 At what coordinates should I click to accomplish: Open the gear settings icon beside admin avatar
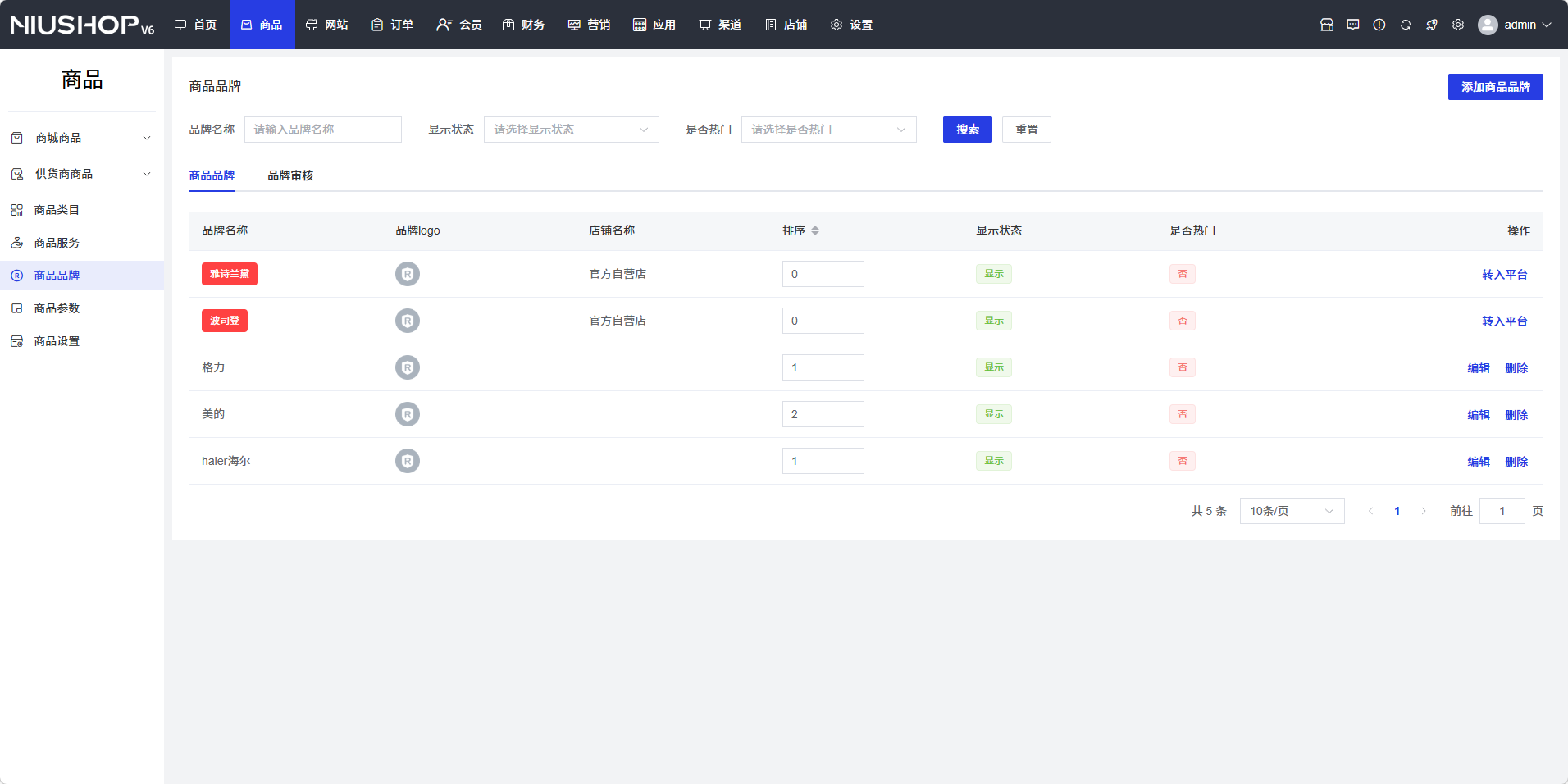(x=1457, y=25)
